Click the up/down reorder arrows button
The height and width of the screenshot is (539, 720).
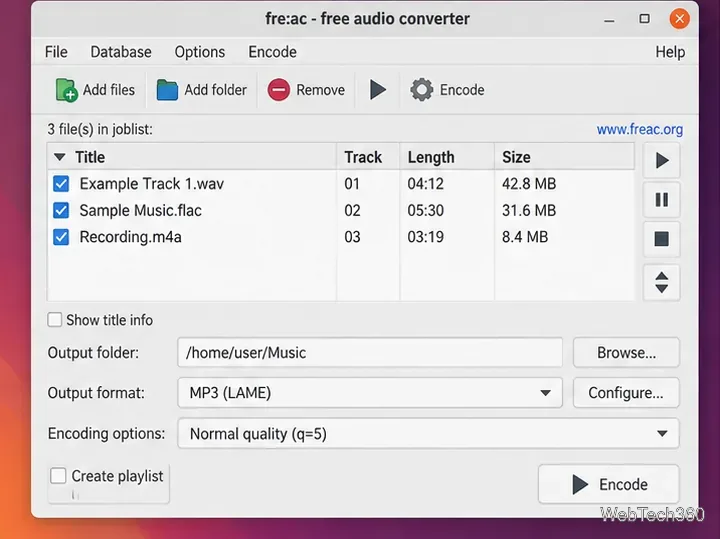point(662,282)
